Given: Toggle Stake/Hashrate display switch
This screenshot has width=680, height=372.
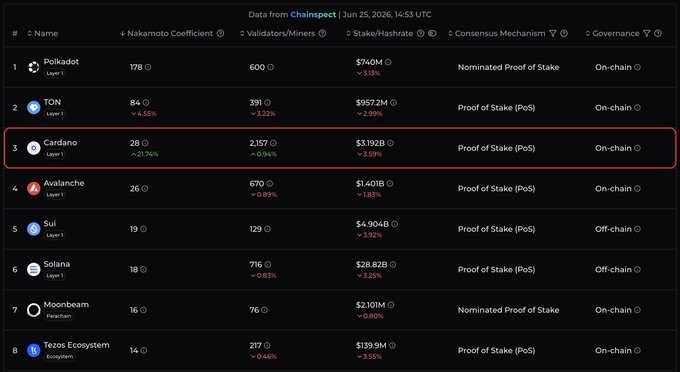Looking at the screenshot, I should (x=432, y=33).
